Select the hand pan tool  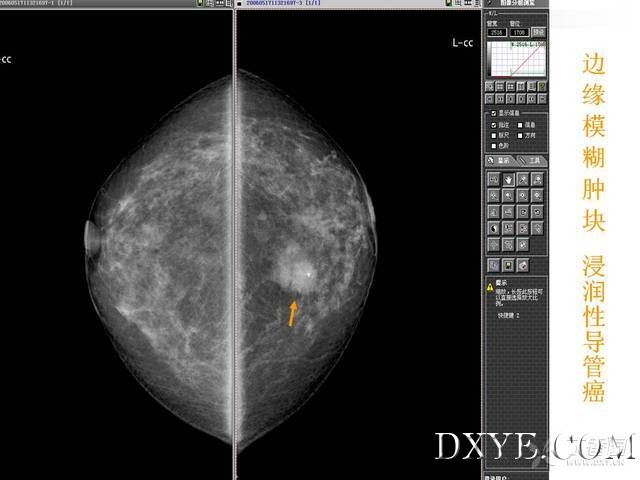tap(509, 180)
